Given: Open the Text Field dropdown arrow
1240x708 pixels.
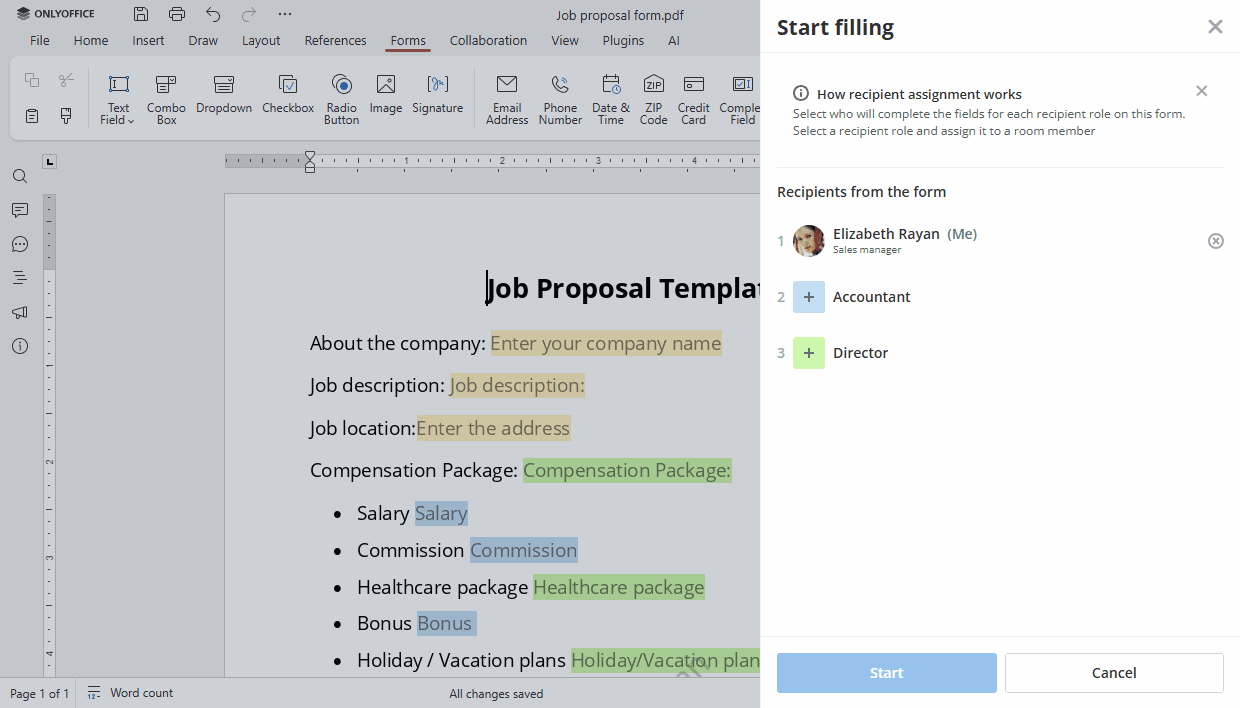Looking at the screenshot, I should click(x=131, y=121).
